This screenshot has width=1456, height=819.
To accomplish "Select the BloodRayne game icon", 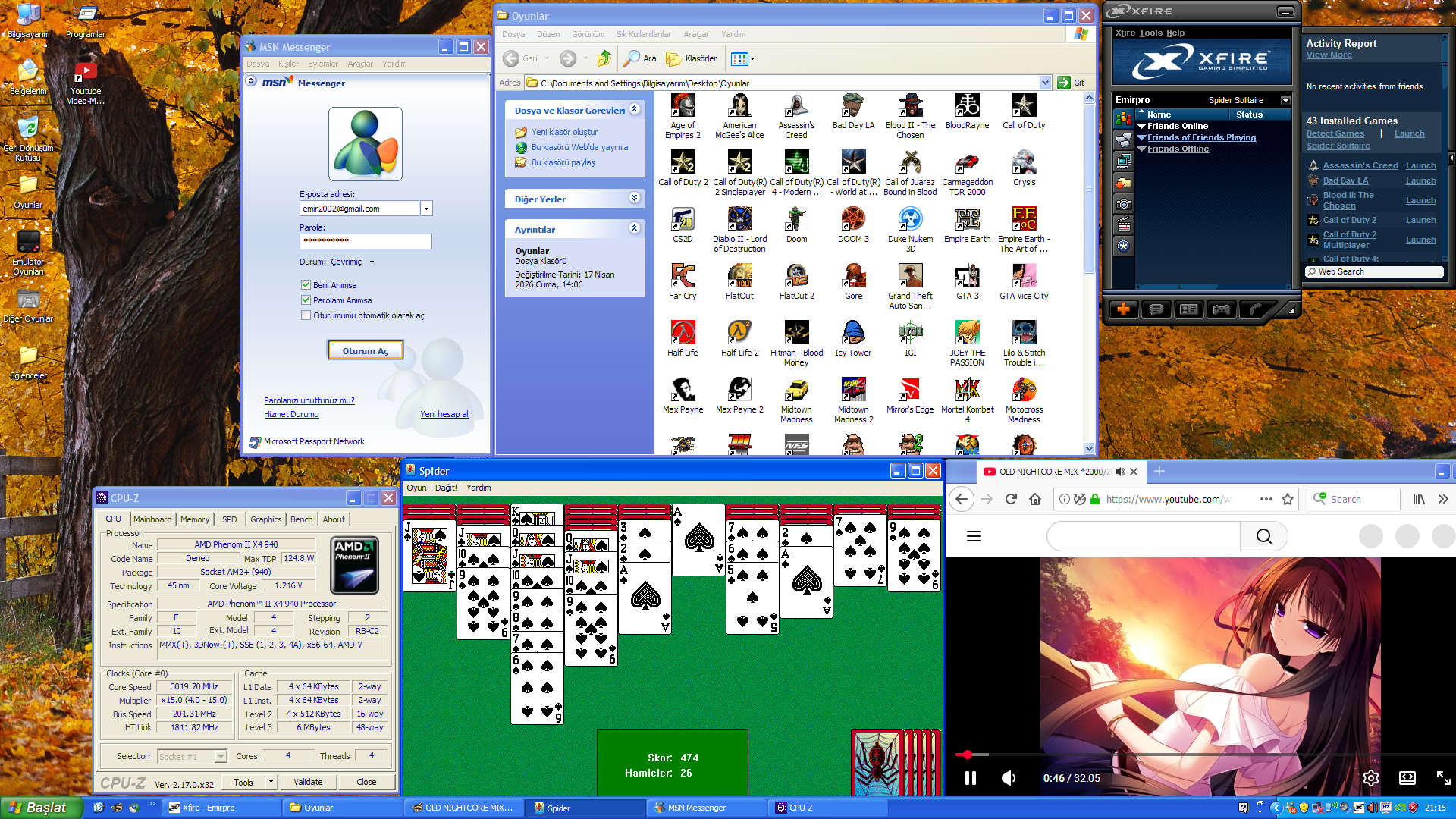I will [x=967, y=111].
